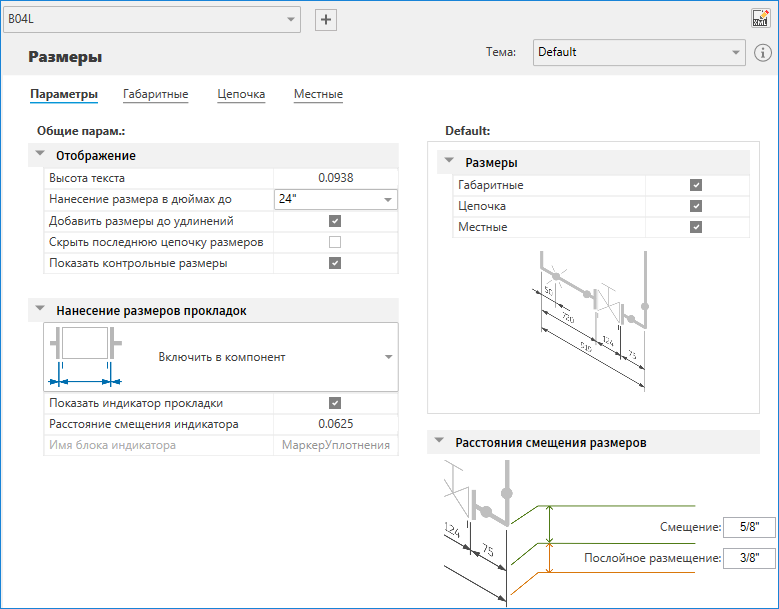Click the gasket dimension diagram thumbnail

point(85,357)
